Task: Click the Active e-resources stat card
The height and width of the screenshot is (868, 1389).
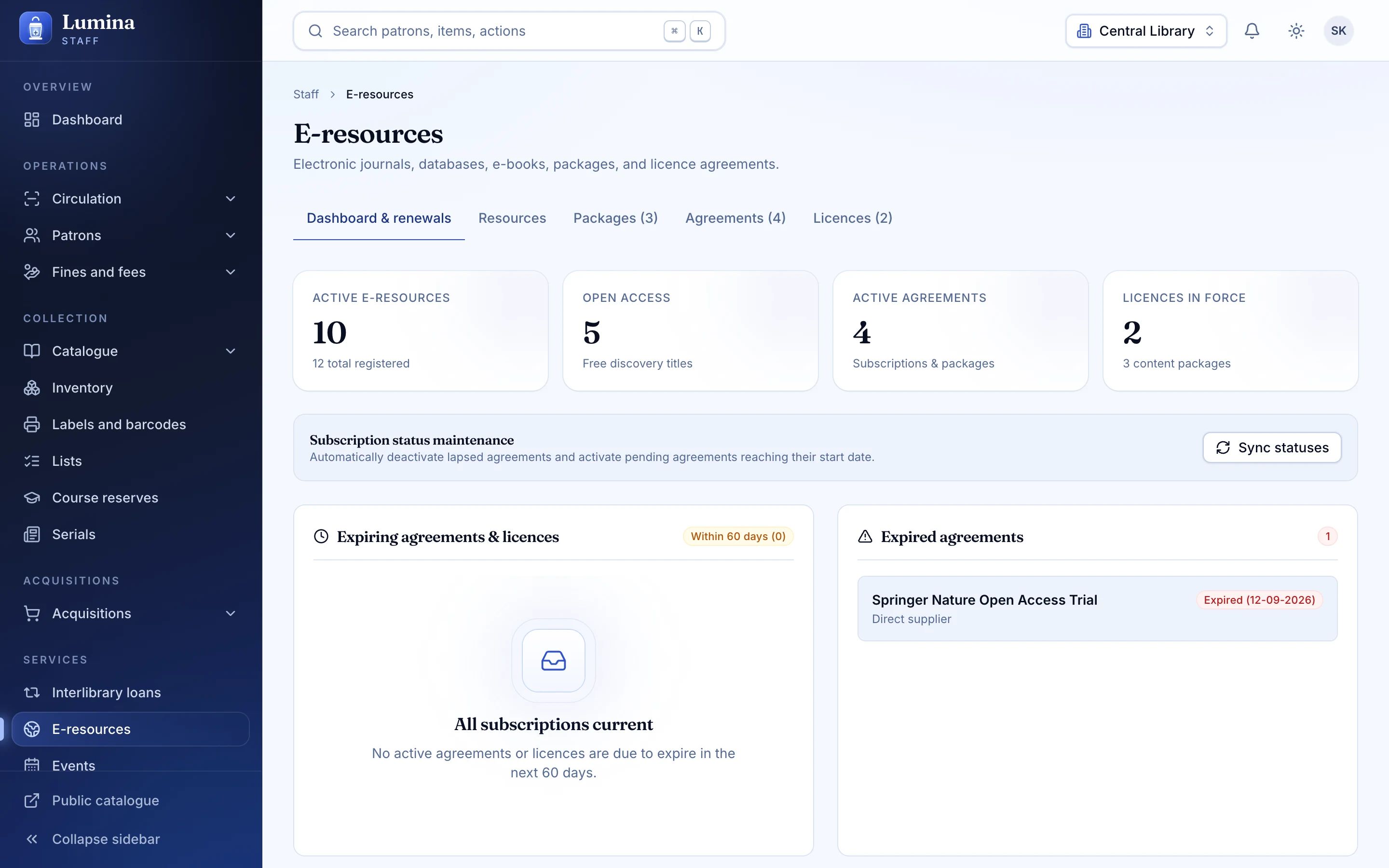Action: point(420,331)
